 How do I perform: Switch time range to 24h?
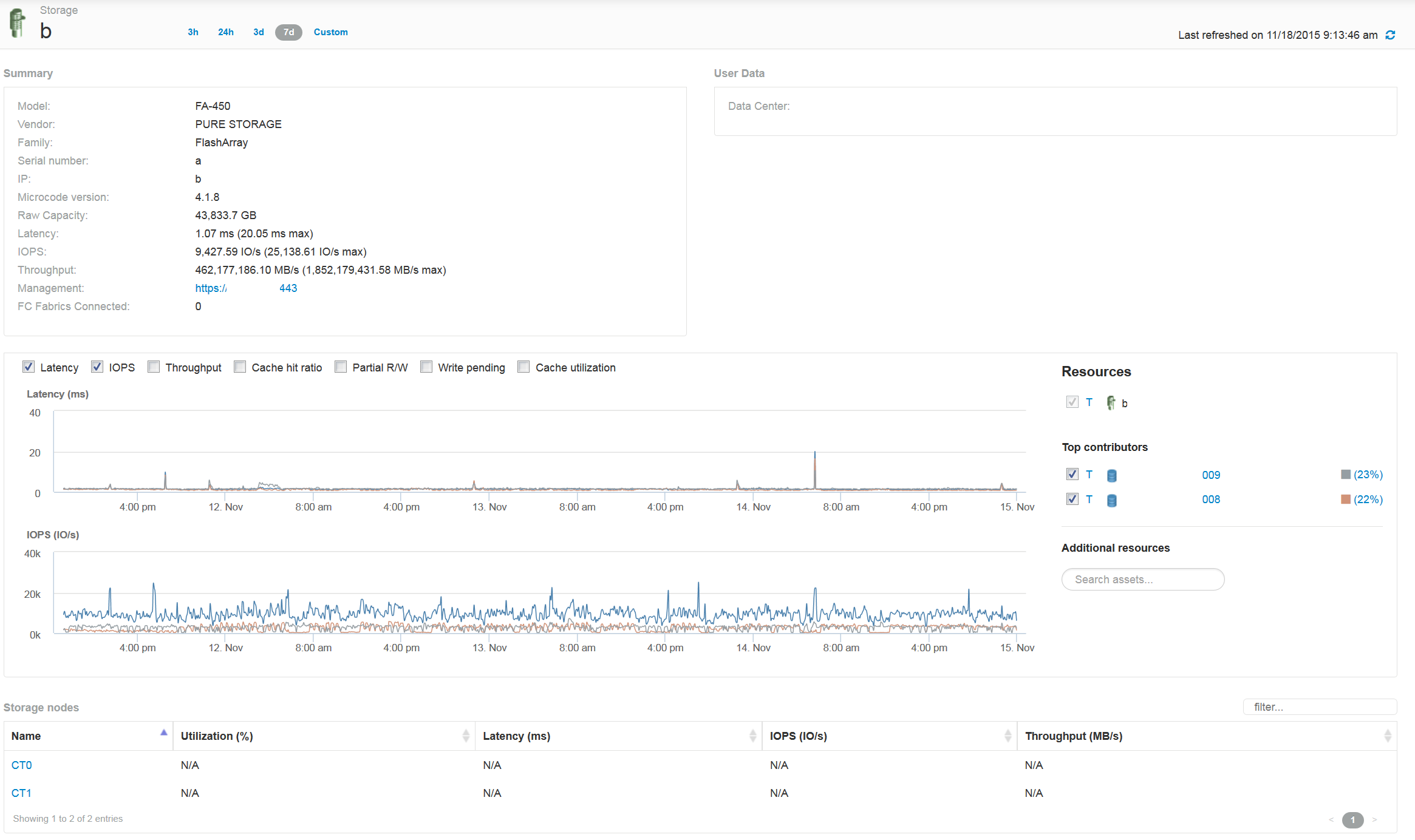225,32
